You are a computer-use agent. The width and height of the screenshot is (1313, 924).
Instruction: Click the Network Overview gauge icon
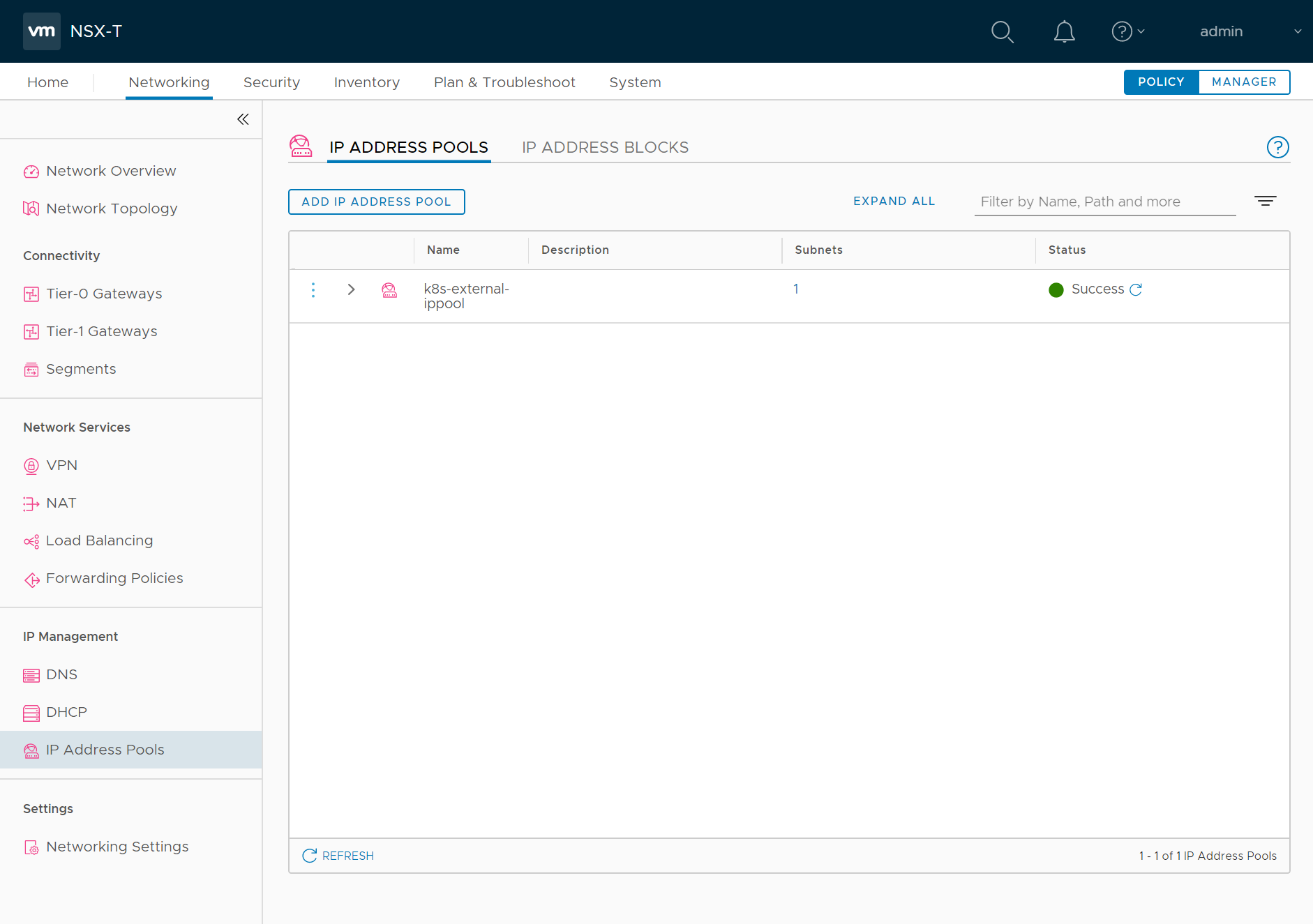coord(31,172)
